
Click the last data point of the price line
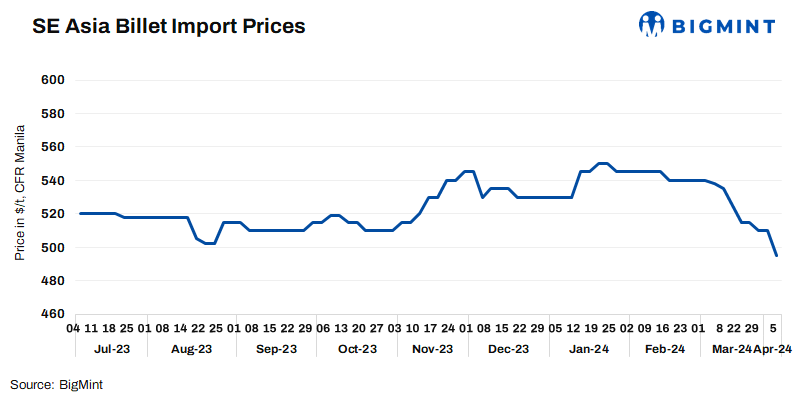coord(777,256)
